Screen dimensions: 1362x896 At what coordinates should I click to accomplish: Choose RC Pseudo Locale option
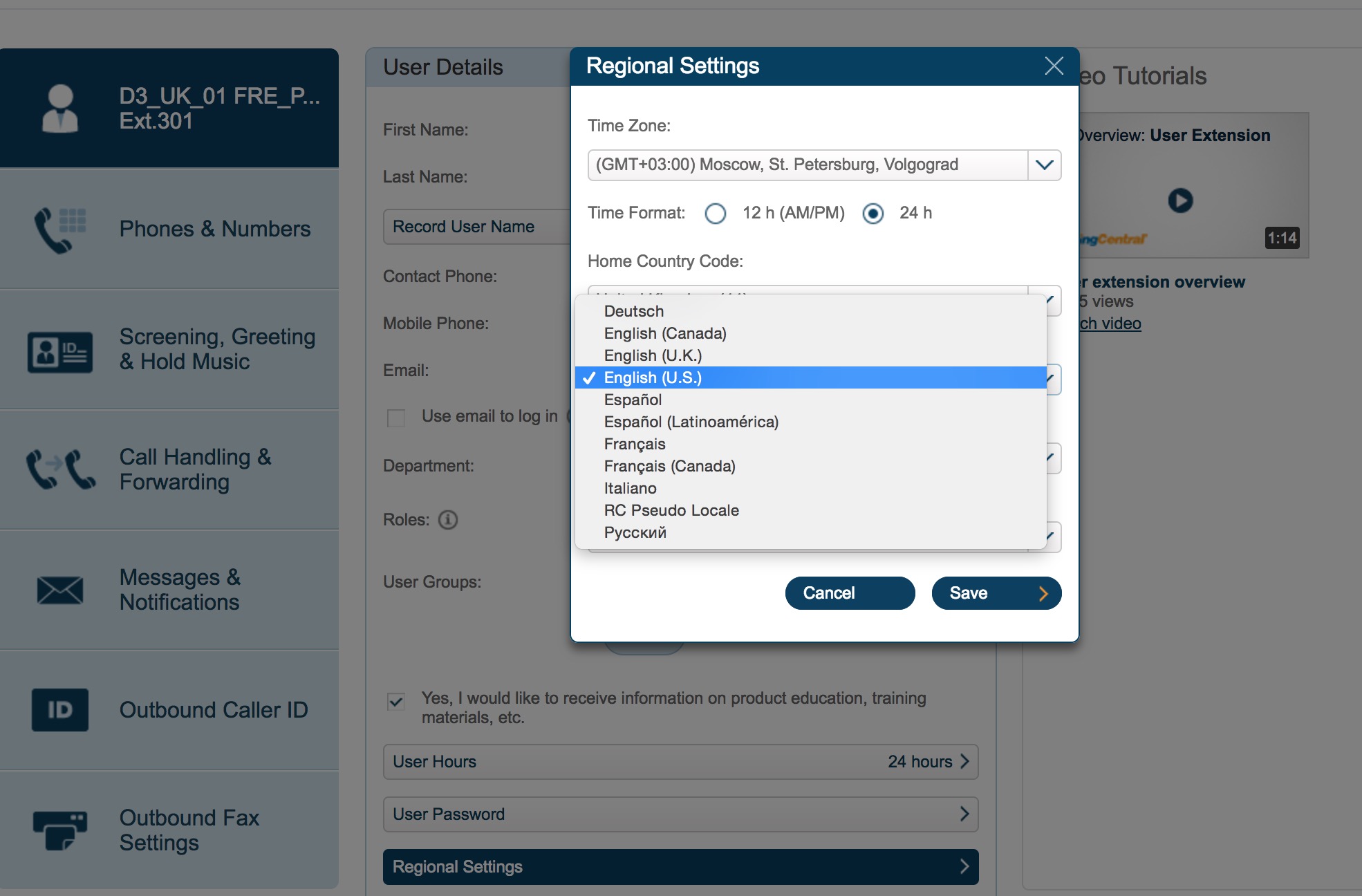pos(811,510)
